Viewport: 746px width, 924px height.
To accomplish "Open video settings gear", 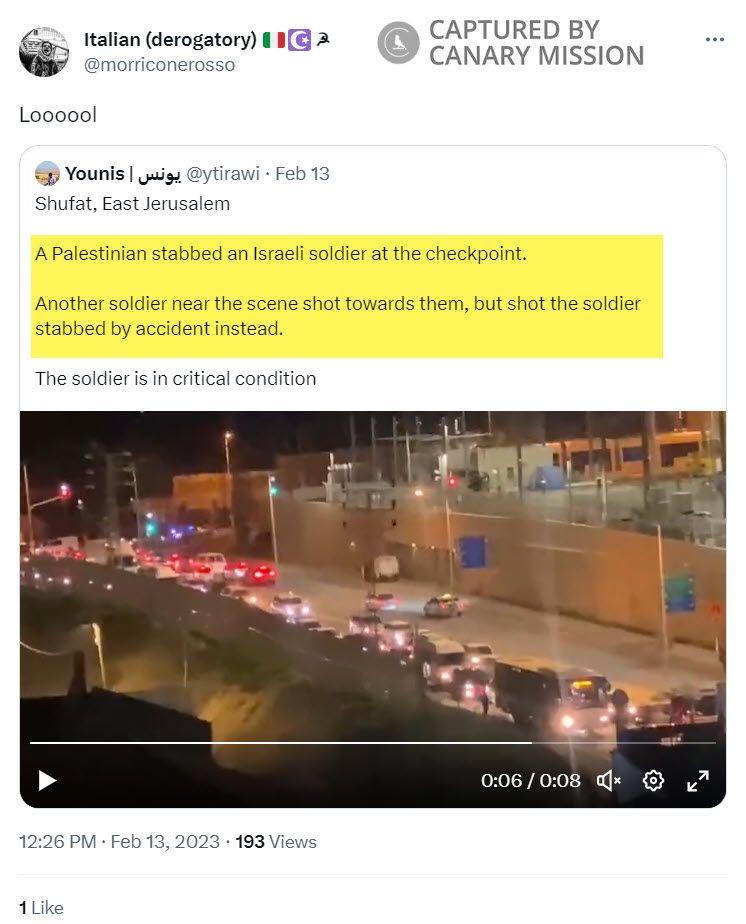I will pos(653,780).
